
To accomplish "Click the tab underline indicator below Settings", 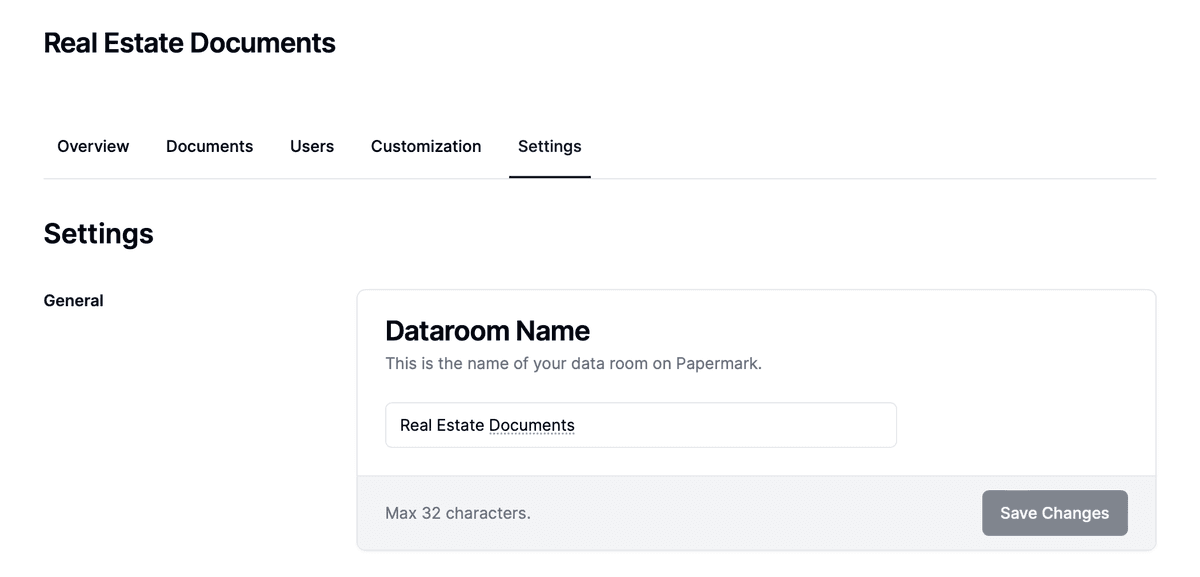I will pos(549,178).
